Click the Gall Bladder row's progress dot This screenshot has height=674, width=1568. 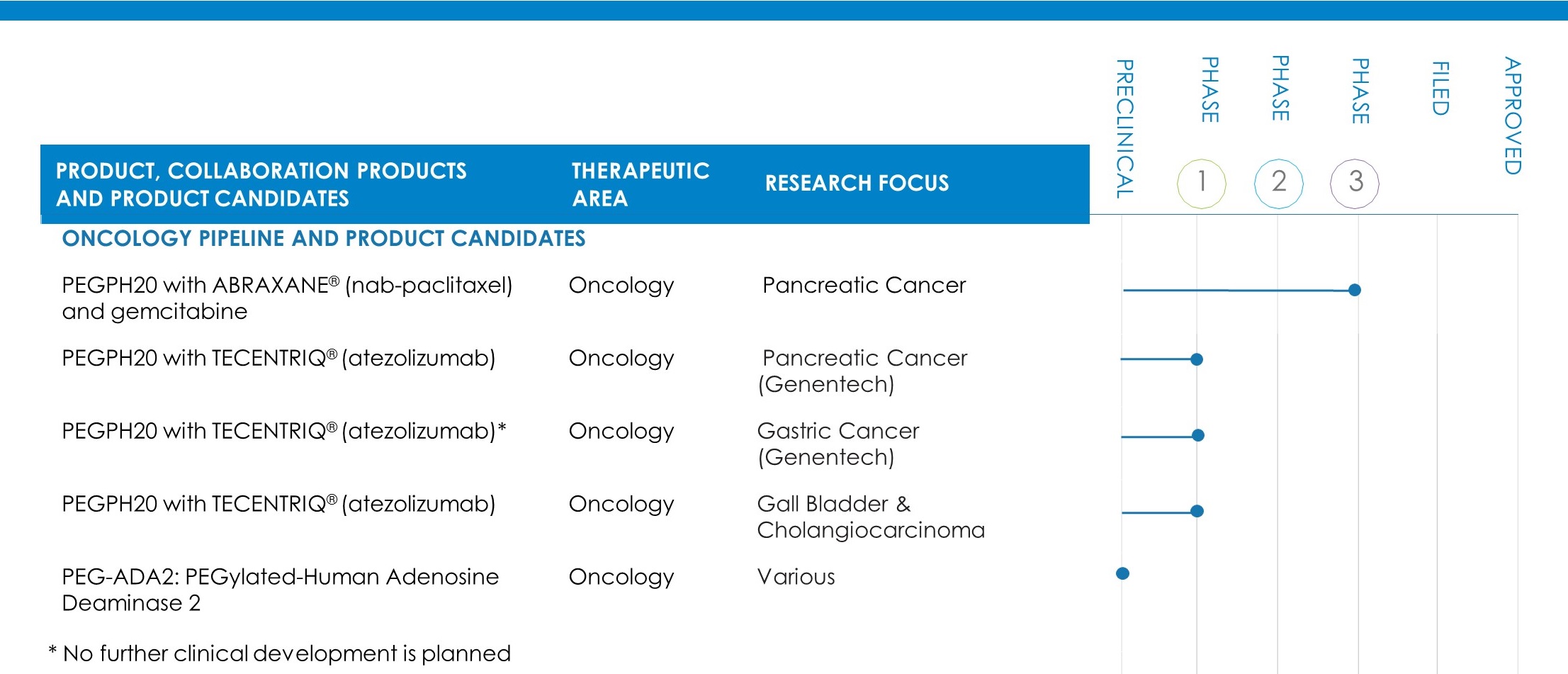coord(1197,511)
